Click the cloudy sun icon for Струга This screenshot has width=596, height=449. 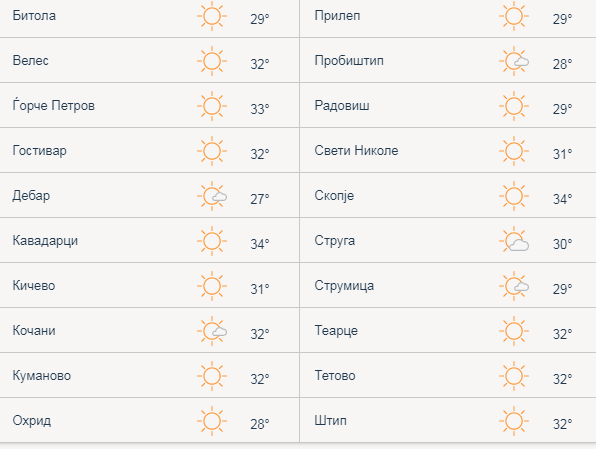(x=514, y=241)
